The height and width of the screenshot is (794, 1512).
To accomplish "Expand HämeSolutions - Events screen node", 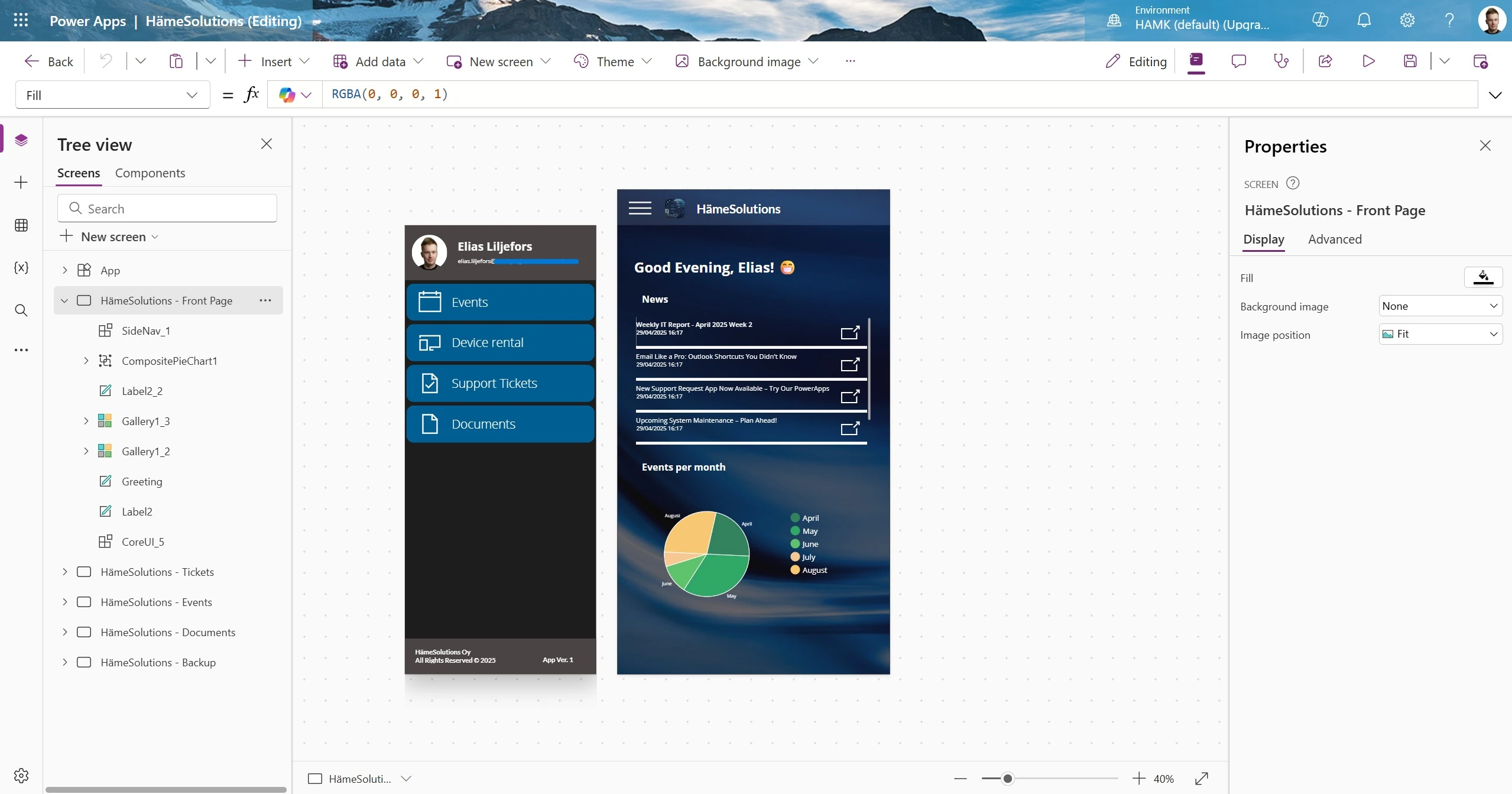I will click(x=64, y=602).
